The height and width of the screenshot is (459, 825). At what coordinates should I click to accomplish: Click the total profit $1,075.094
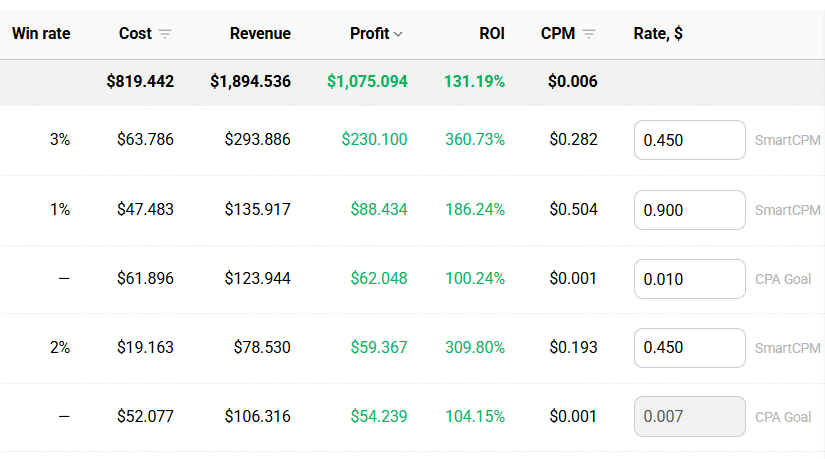click(367, 82)
